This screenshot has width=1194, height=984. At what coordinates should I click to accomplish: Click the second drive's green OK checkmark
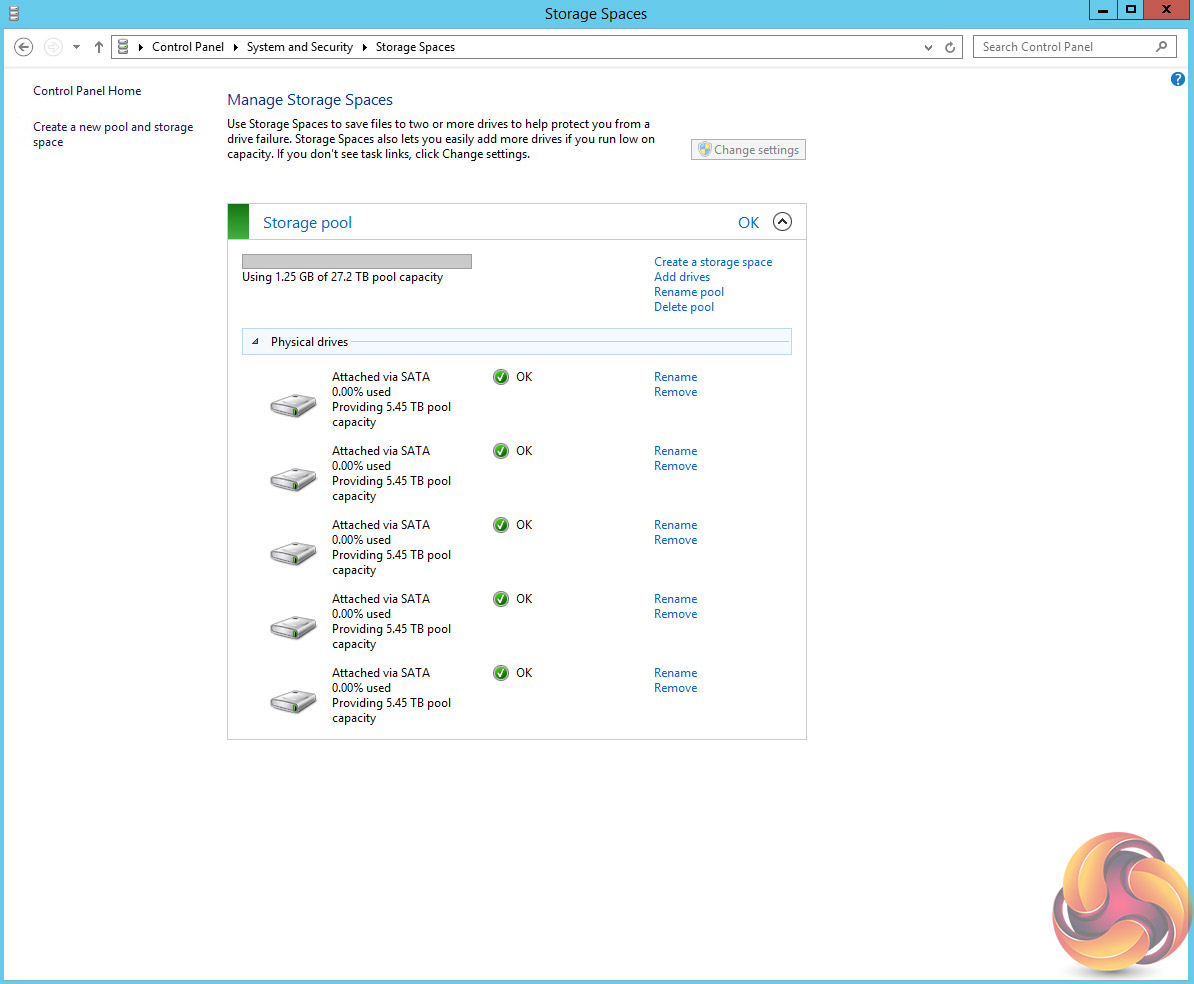(500, 451)
